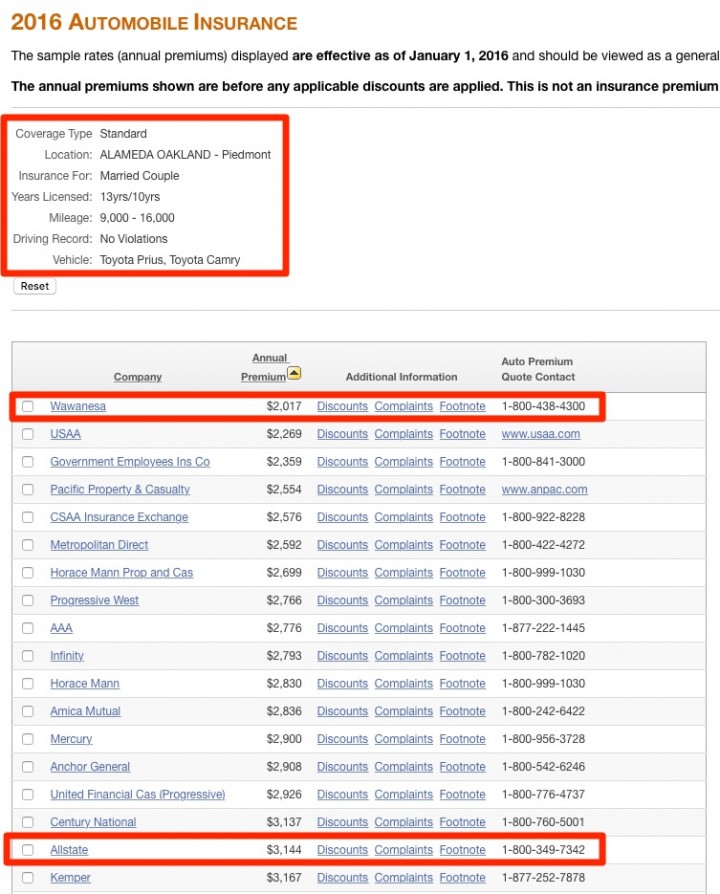This screenshot has width=720, height=894.
Task: Visit the www.anpac.com link
Action: [x=544, y=490]
